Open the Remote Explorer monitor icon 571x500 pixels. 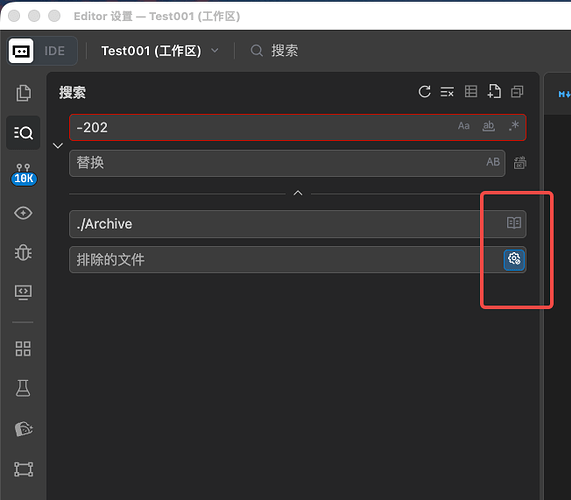point(23,292)
